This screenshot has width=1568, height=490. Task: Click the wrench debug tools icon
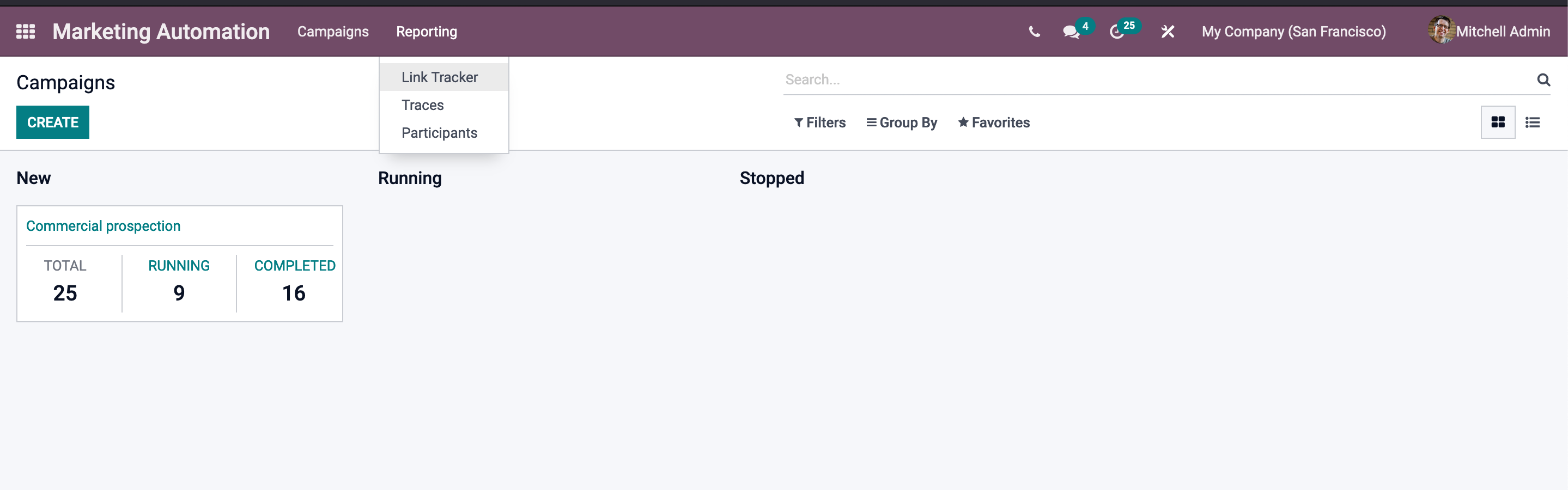click(1168, 32)
